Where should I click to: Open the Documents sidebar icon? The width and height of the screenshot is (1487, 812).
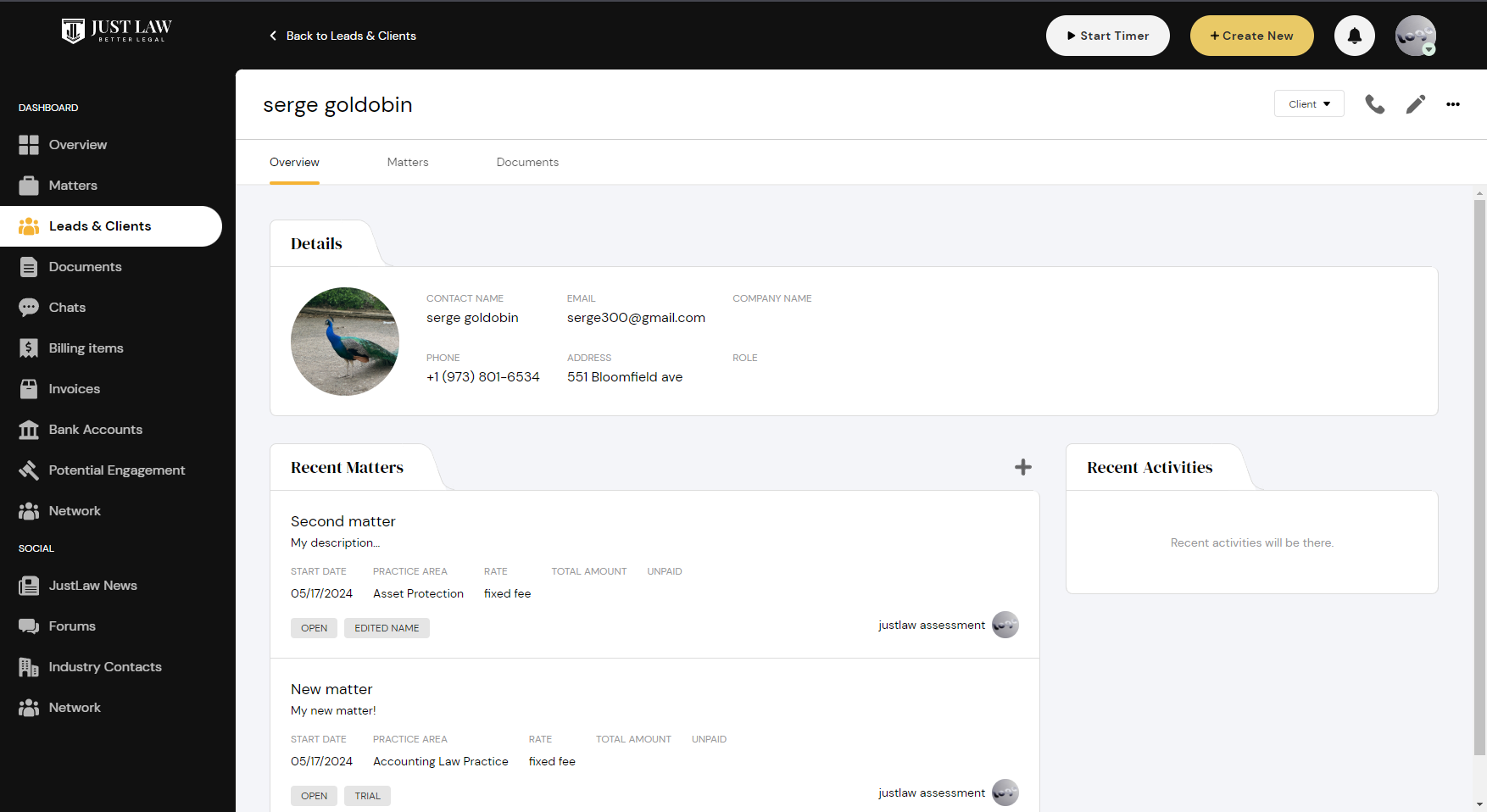click(29, 267)
